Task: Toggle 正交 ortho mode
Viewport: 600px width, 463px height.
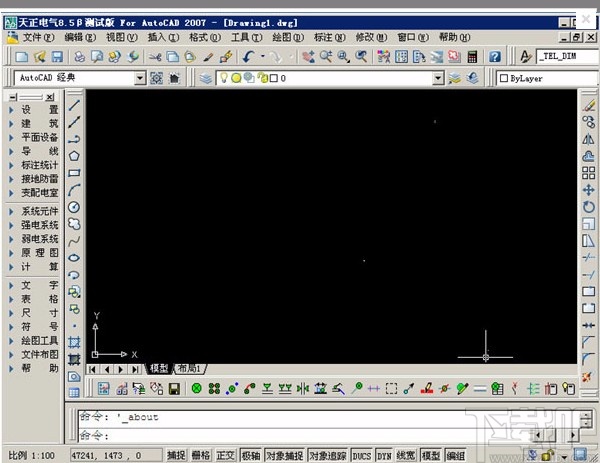Action: [x=225, y=455]
